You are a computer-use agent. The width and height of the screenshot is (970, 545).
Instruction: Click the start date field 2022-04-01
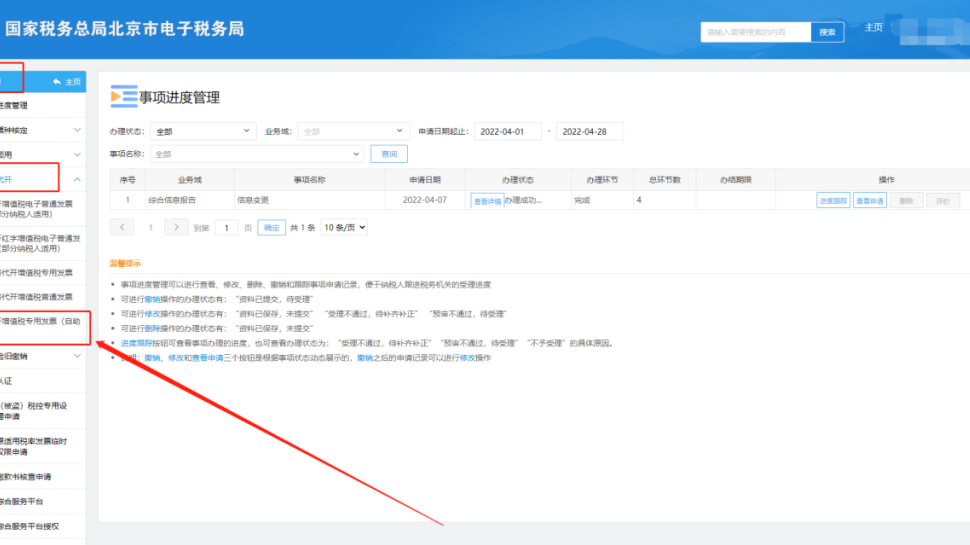click(x=507, y=131)
